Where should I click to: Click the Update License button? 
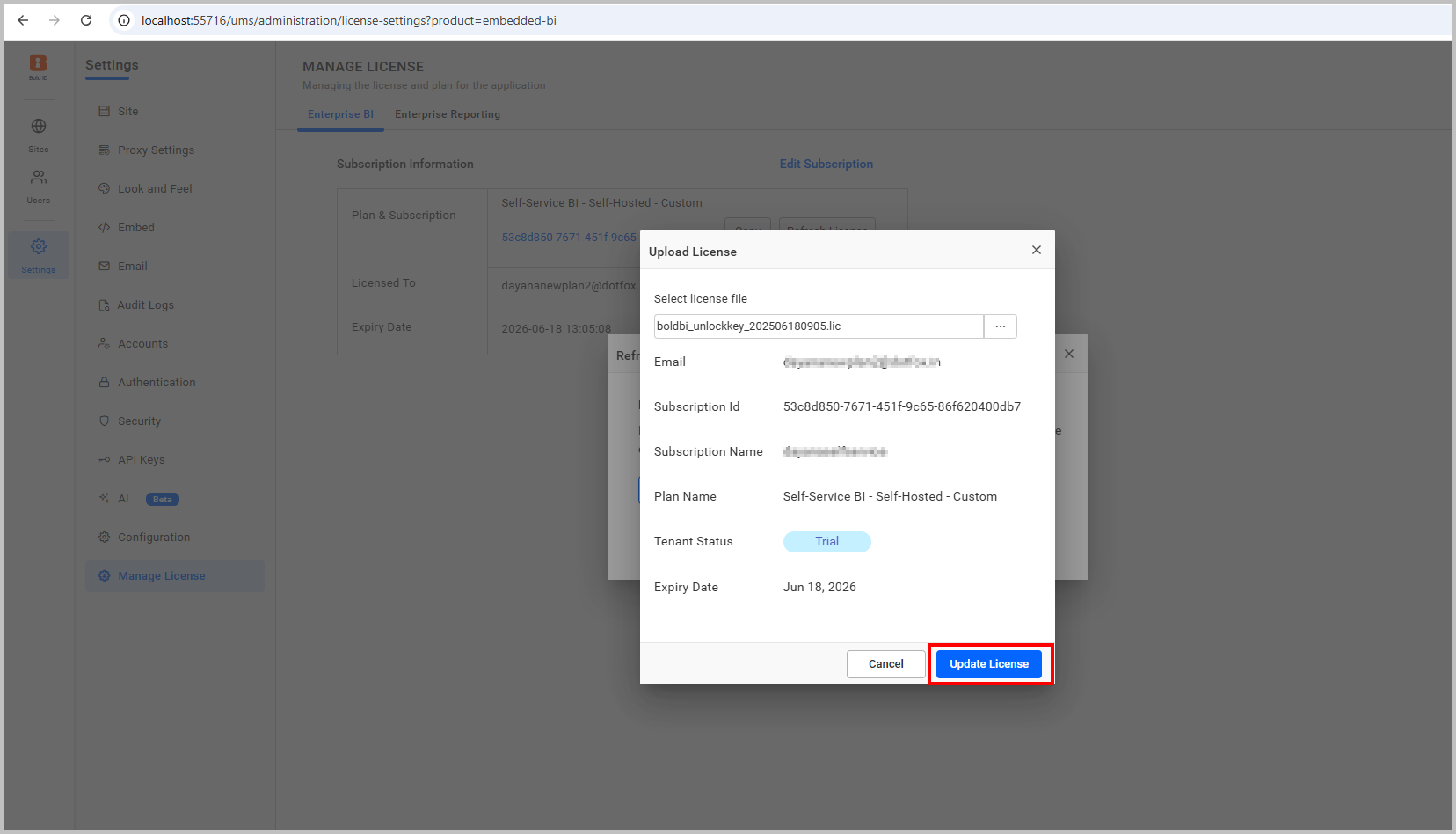989,663
